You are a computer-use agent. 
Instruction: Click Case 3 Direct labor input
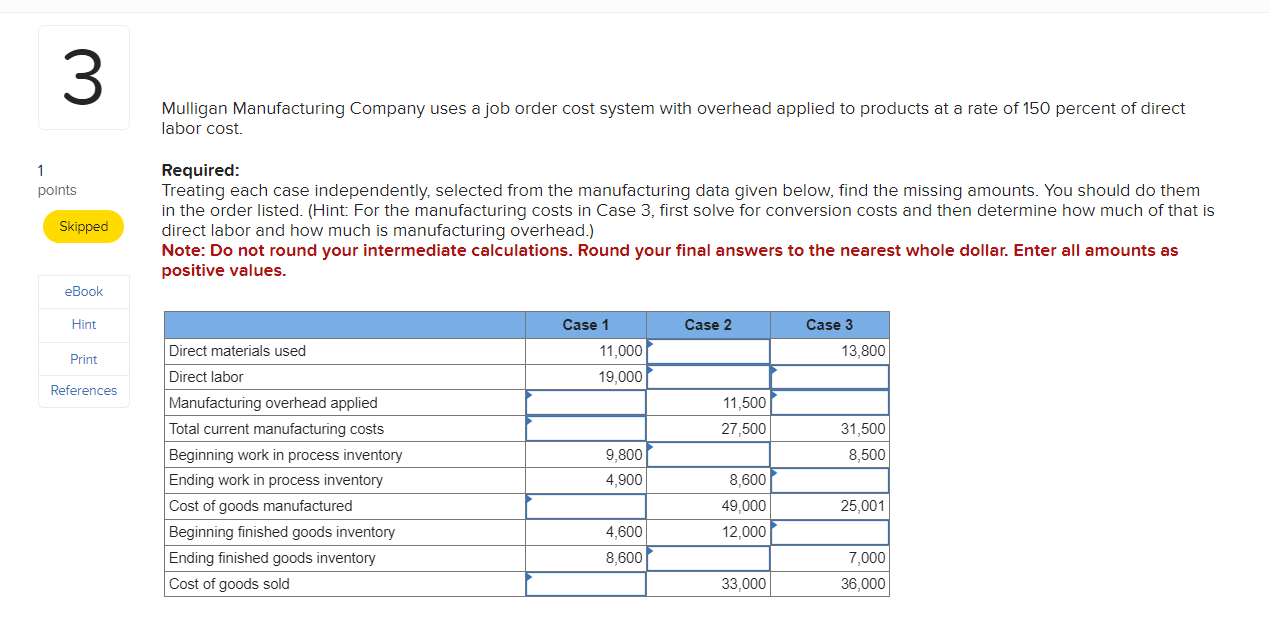click(830, 377)
